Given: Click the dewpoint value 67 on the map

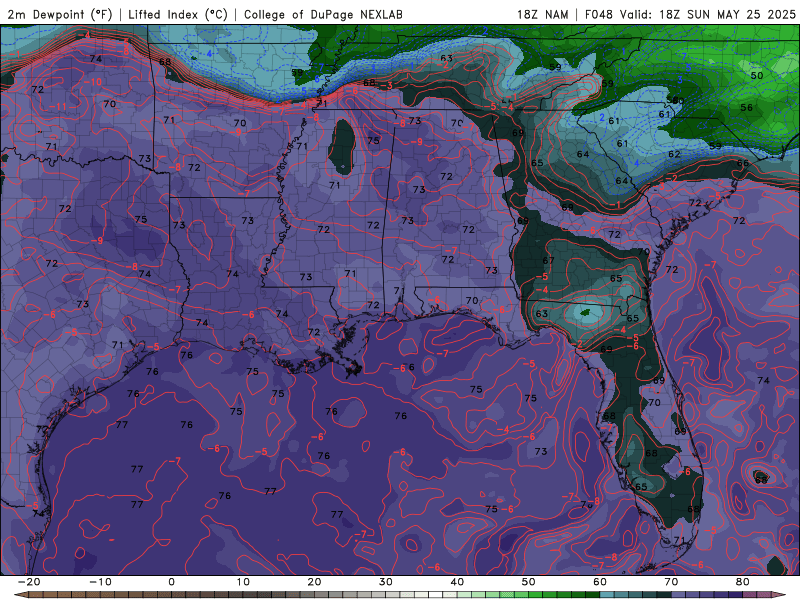Looking at the screenshot, I should tap(548, 260).
